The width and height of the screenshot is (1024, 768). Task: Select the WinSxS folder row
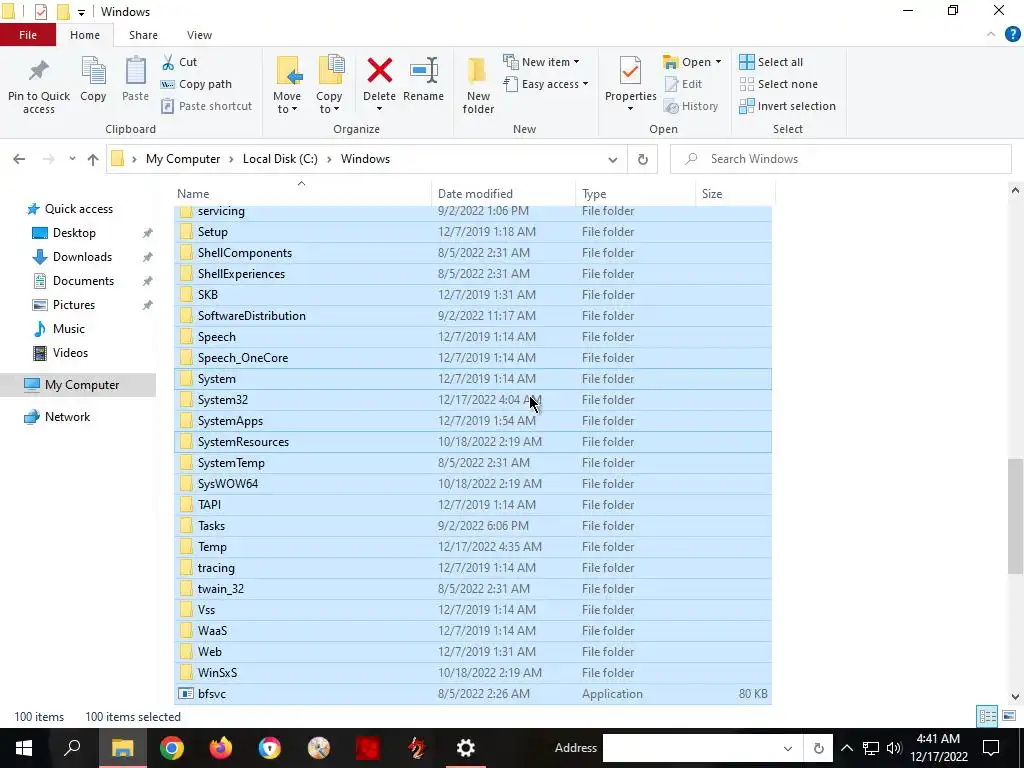point(473,673)
